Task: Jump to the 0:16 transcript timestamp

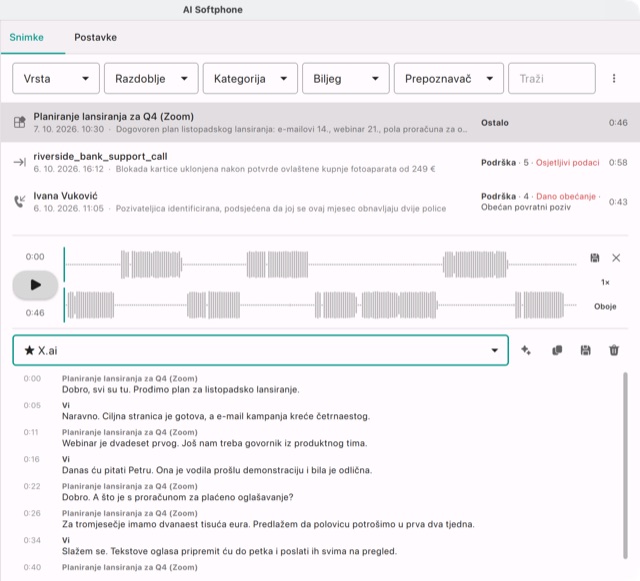Action: [x=31, y=459]
